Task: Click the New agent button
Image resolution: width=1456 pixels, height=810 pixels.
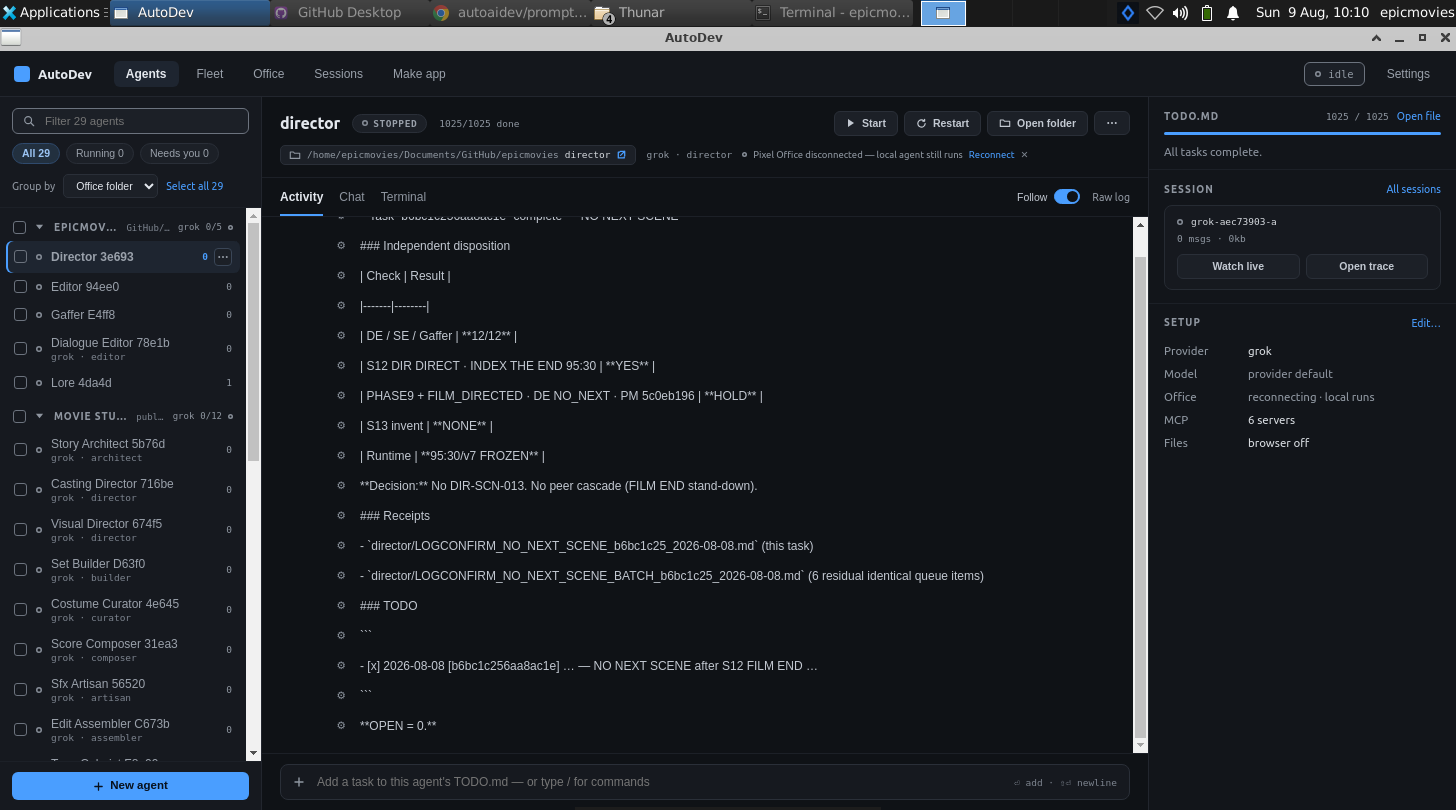Action: (130, 786)
